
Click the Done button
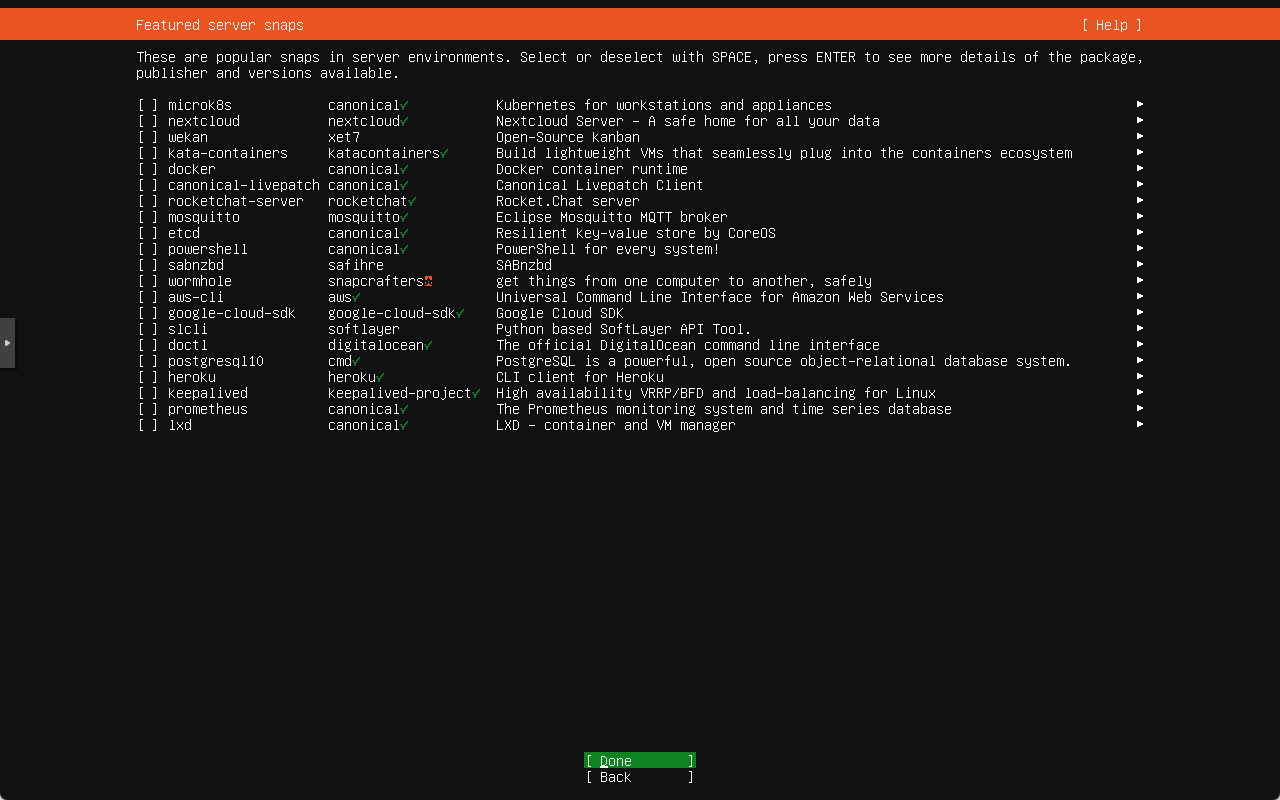pos(640,761)
